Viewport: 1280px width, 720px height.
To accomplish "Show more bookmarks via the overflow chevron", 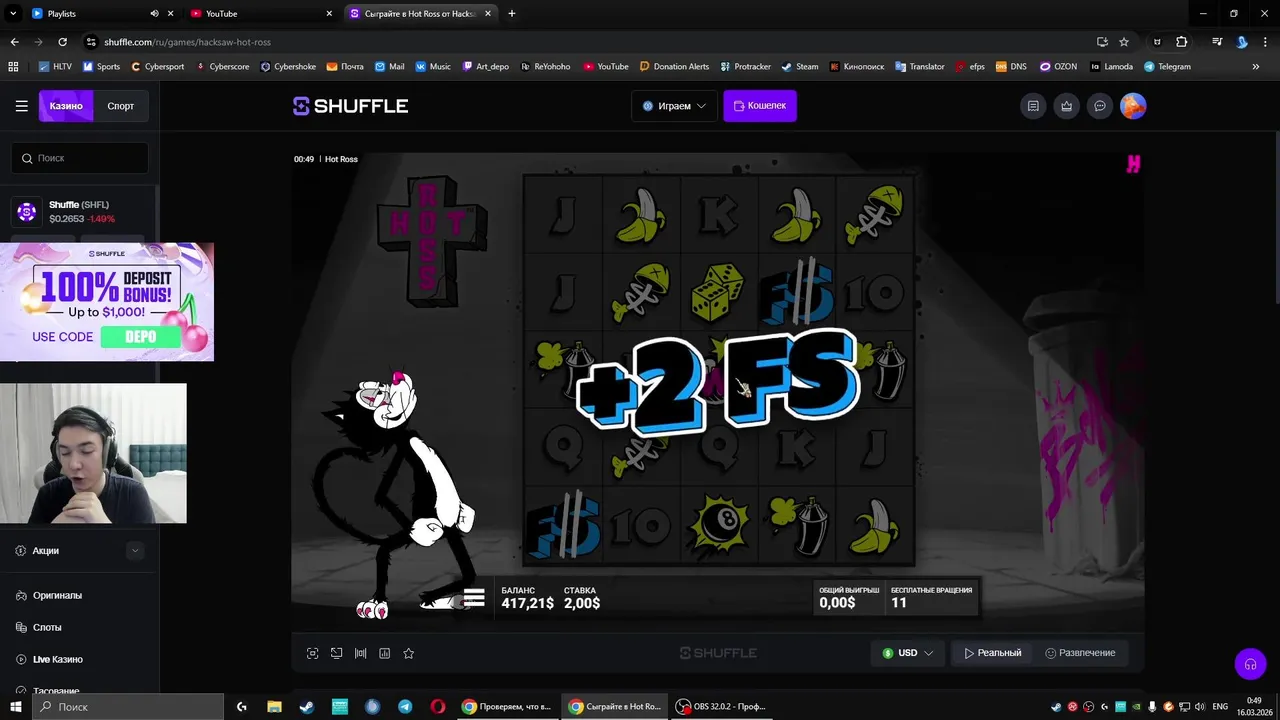I will click(1256, 66).
